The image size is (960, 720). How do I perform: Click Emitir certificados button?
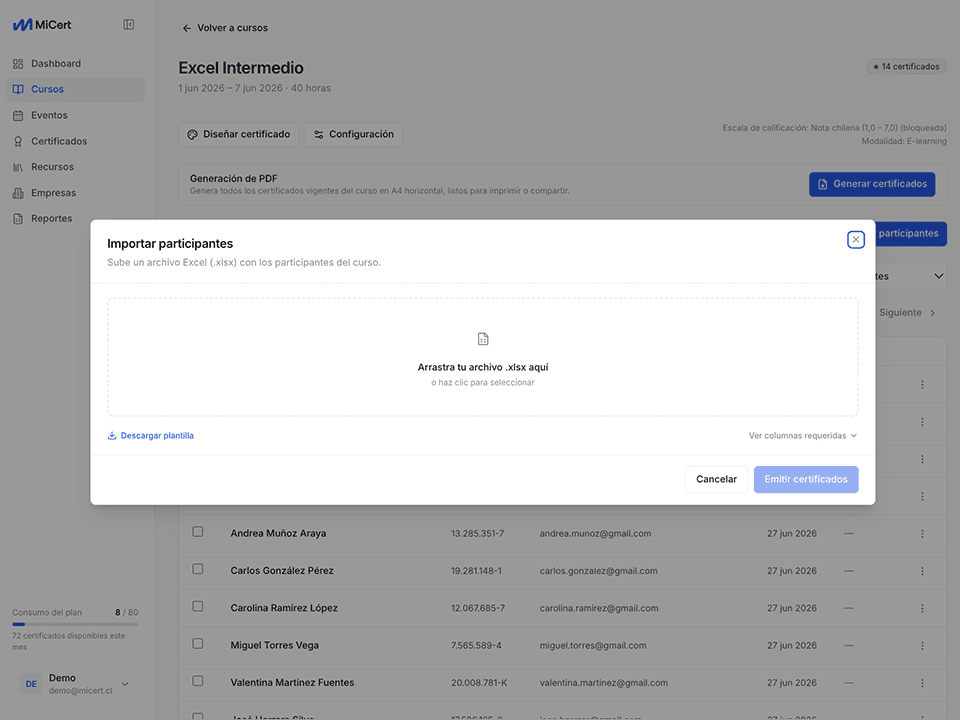(806, 479)
